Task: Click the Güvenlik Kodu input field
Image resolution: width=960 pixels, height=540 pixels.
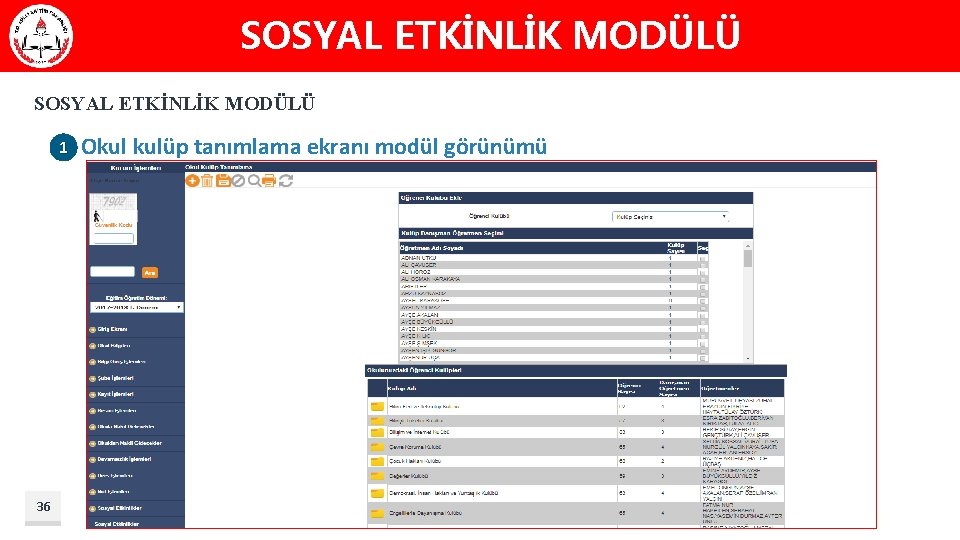Action: point(114,239)
